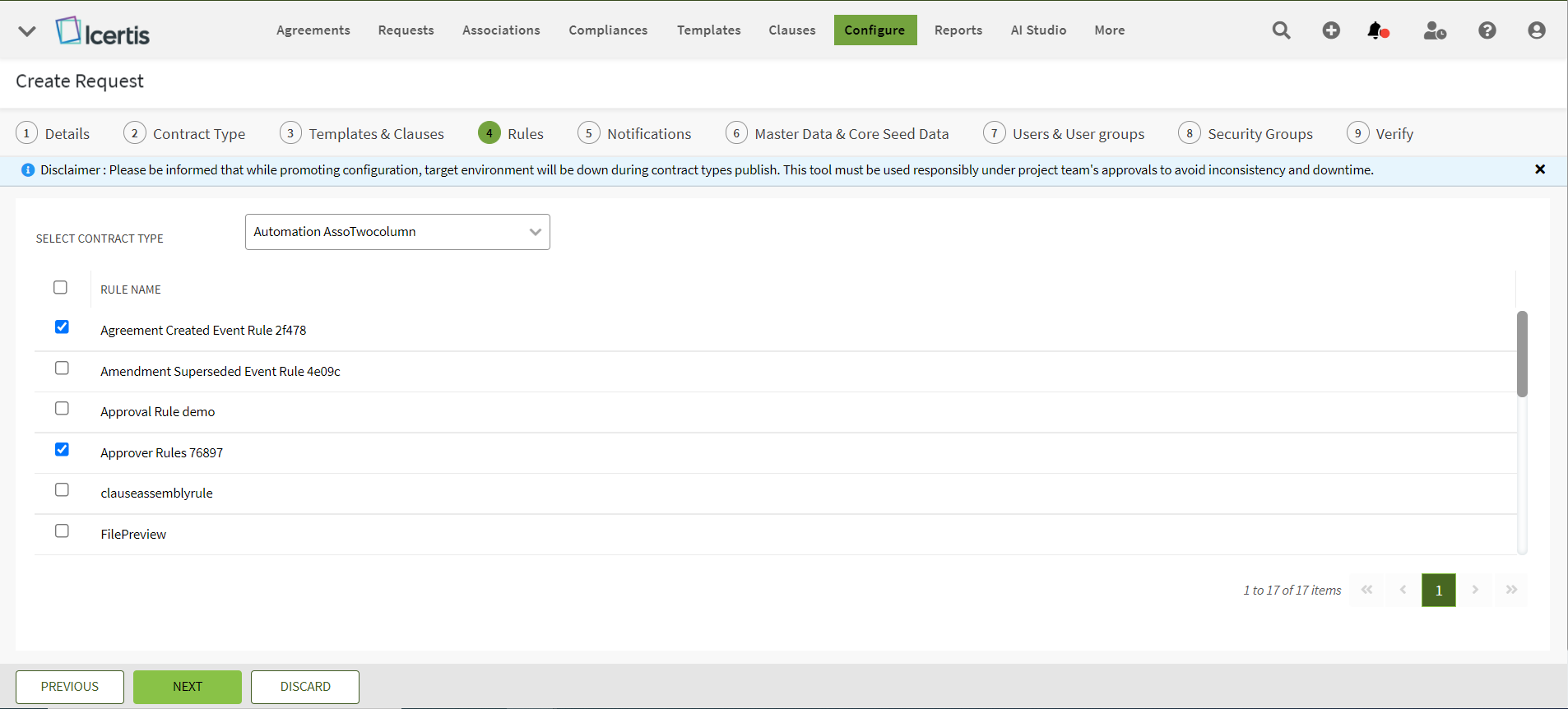Image resolution: width=1568 pixels, height=709 pixels.
Task: Go to step 5 Notifications
Action: (x=634, y=133)
